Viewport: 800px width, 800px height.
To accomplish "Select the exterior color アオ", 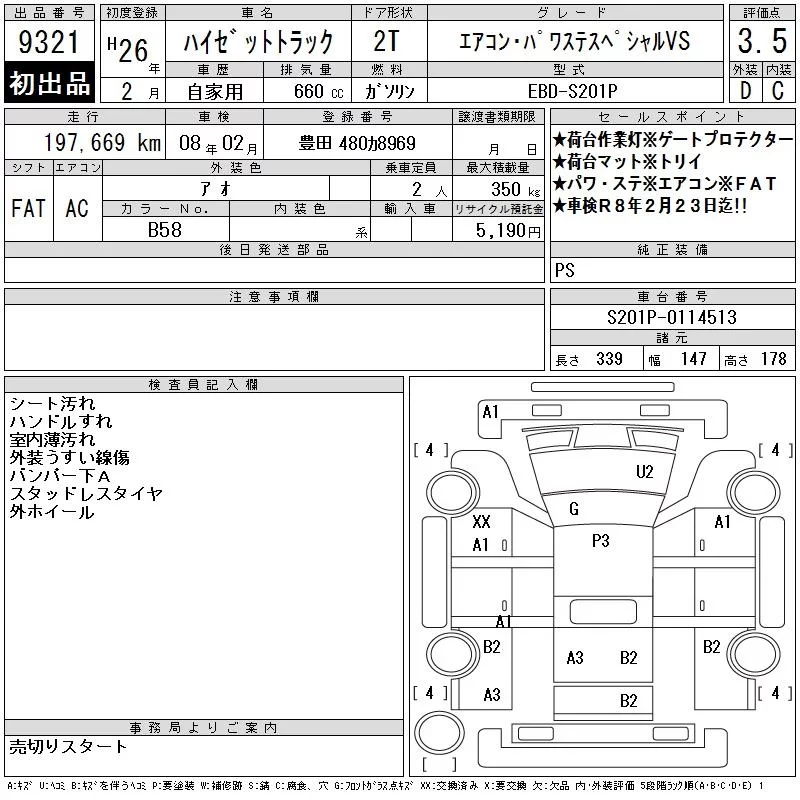I will 216,189.
